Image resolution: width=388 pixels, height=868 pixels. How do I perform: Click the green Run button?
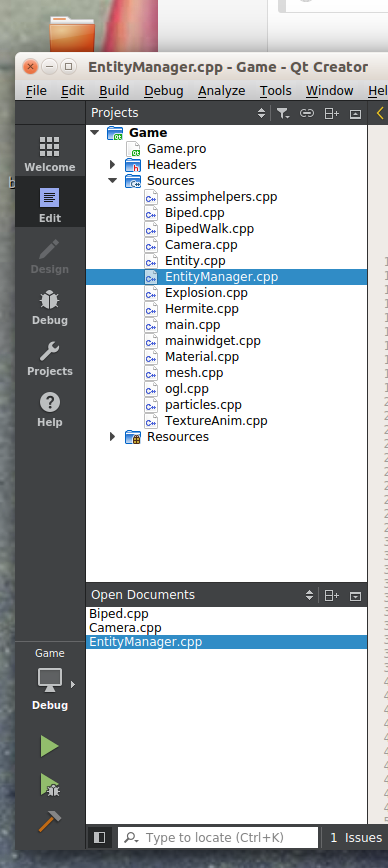coord(49,746)
